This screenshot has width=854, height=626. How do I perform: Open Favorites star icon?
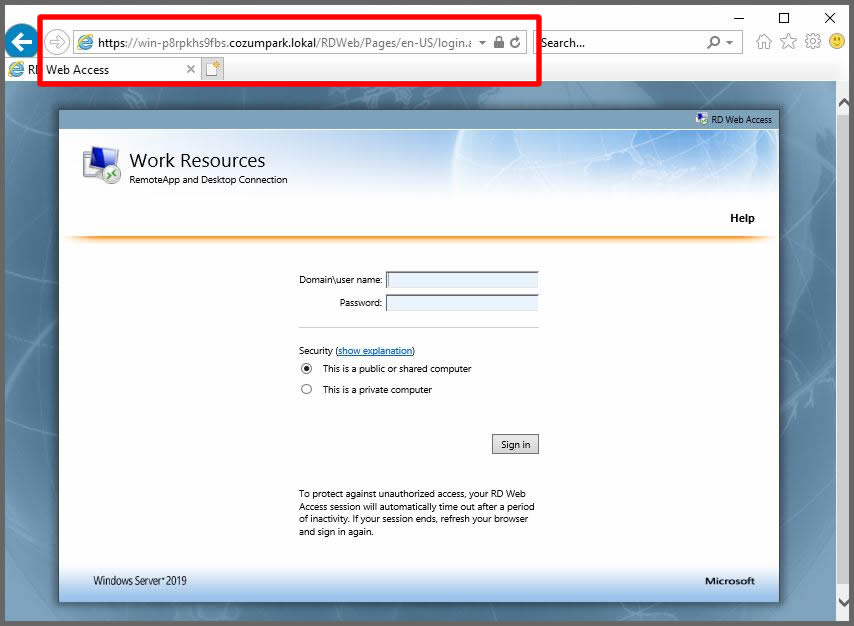(x=788, y=41)
